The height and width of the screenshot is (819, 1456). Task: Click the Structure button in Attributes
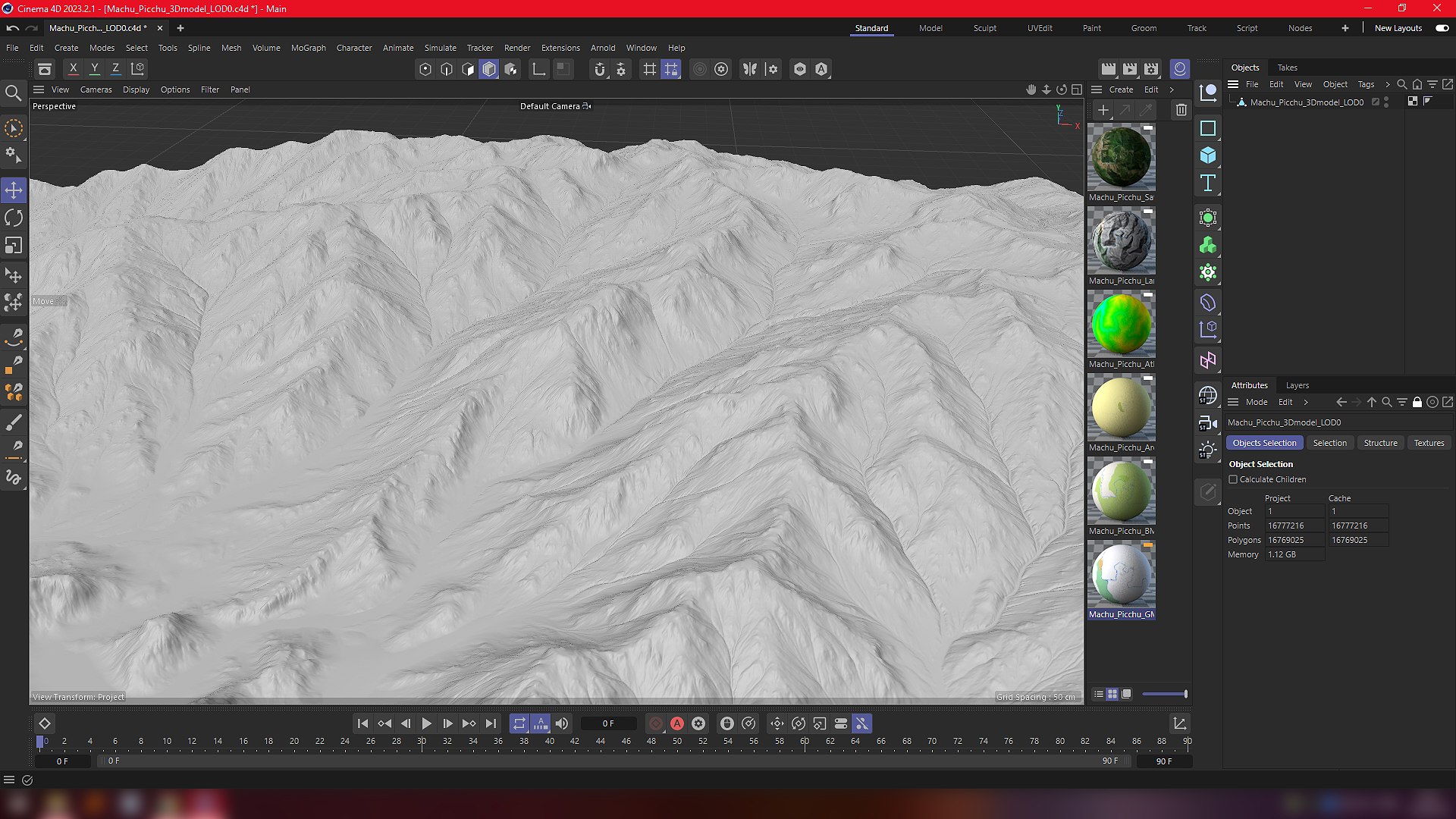(1380, 443)
